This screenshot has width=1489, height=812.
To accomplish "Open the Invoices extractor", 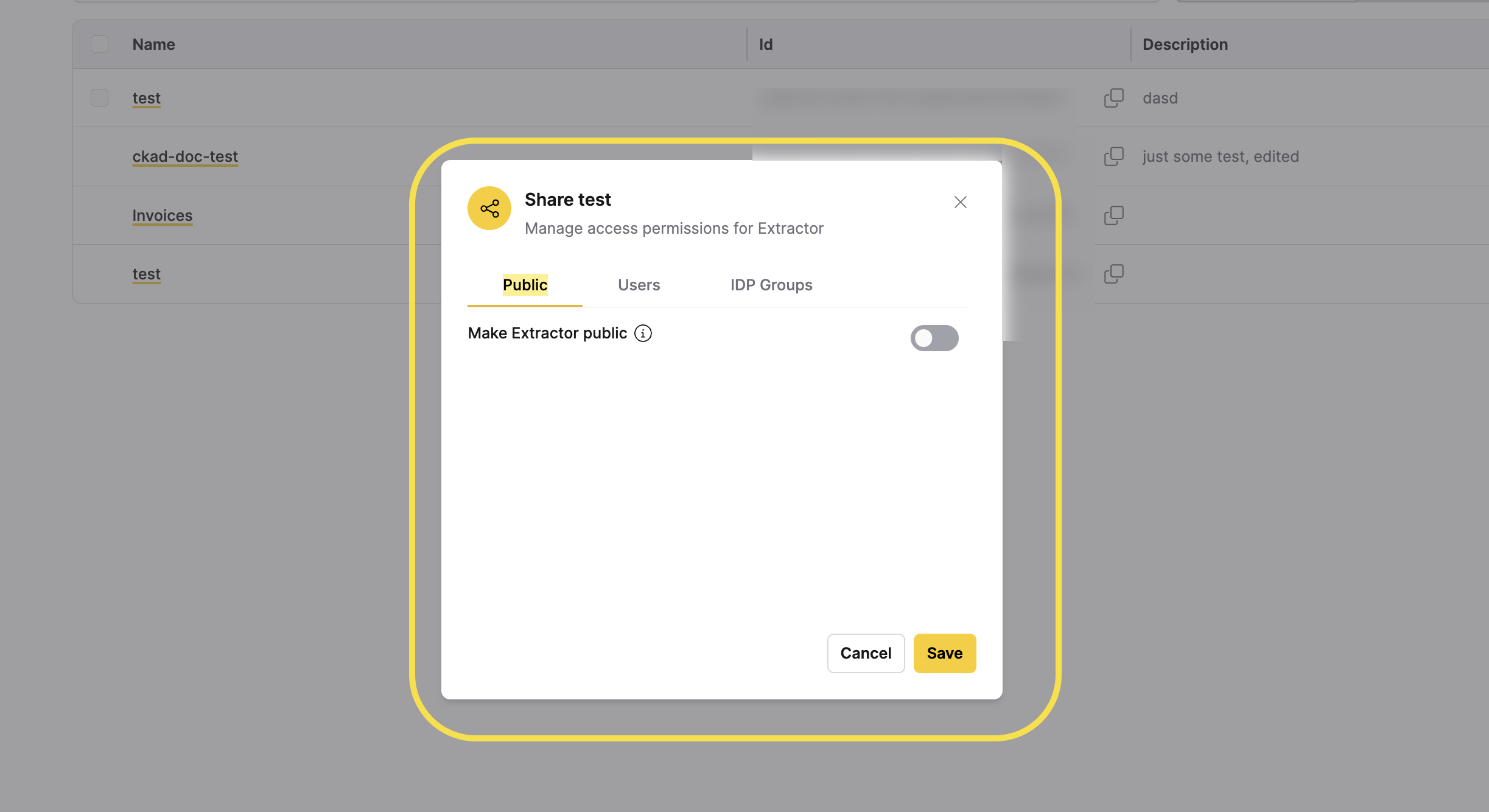I will (x=162, y=215).
